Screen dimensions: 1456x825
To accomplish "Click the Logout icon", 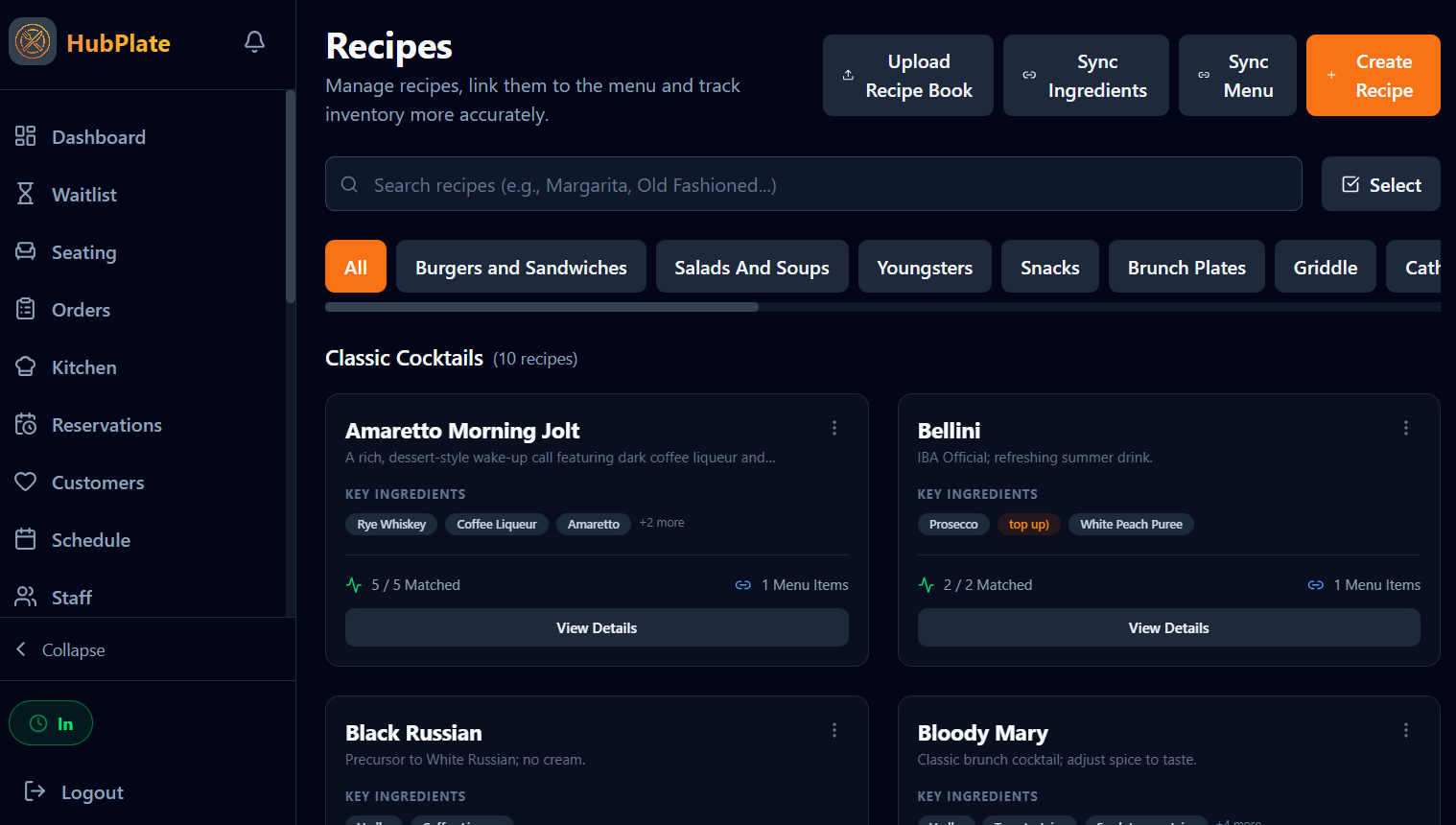I will (35, 791).
